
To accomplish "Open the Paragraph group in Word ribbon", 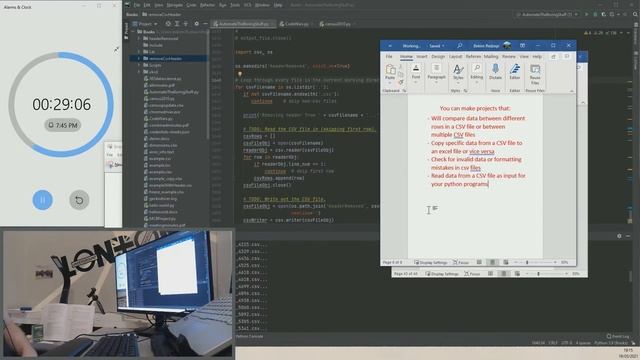I will coord(436,73).
